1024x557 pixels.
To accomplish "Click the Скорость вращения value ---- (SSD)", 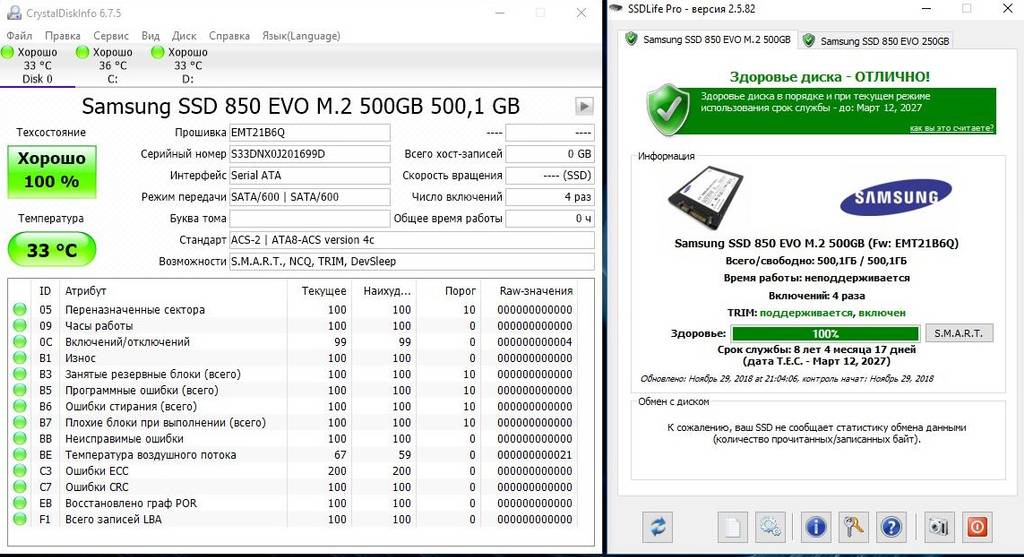I will tap(550, 176).
